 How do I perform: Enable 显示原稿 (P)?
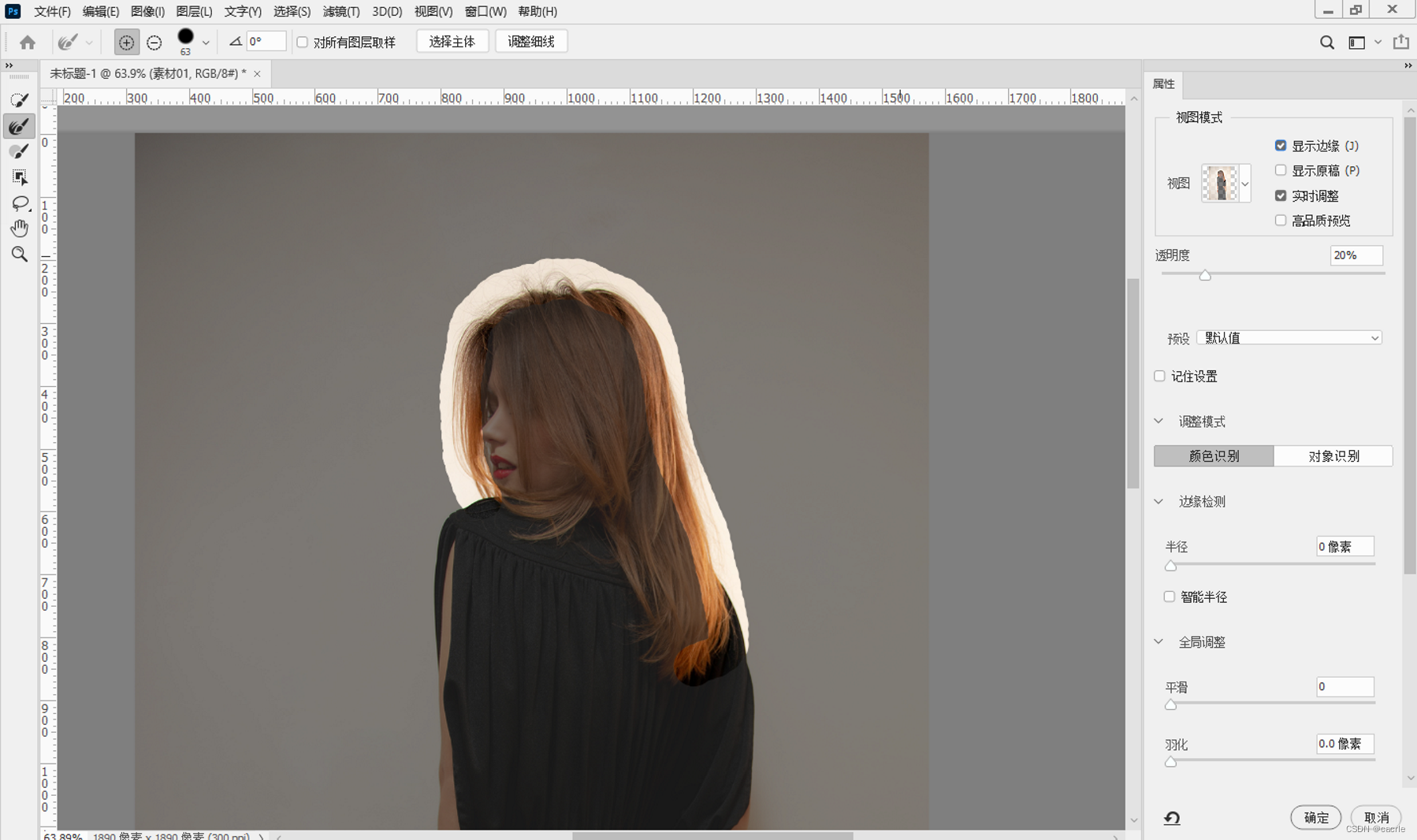pyautogui.click(x=1281, y=170)
